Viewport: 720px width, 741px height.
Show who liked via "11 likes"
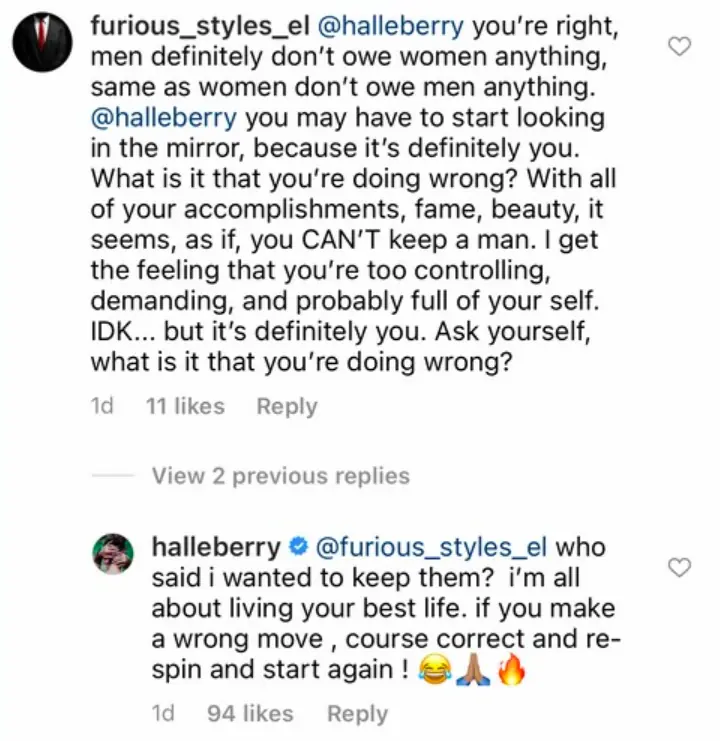click(185, 407)
